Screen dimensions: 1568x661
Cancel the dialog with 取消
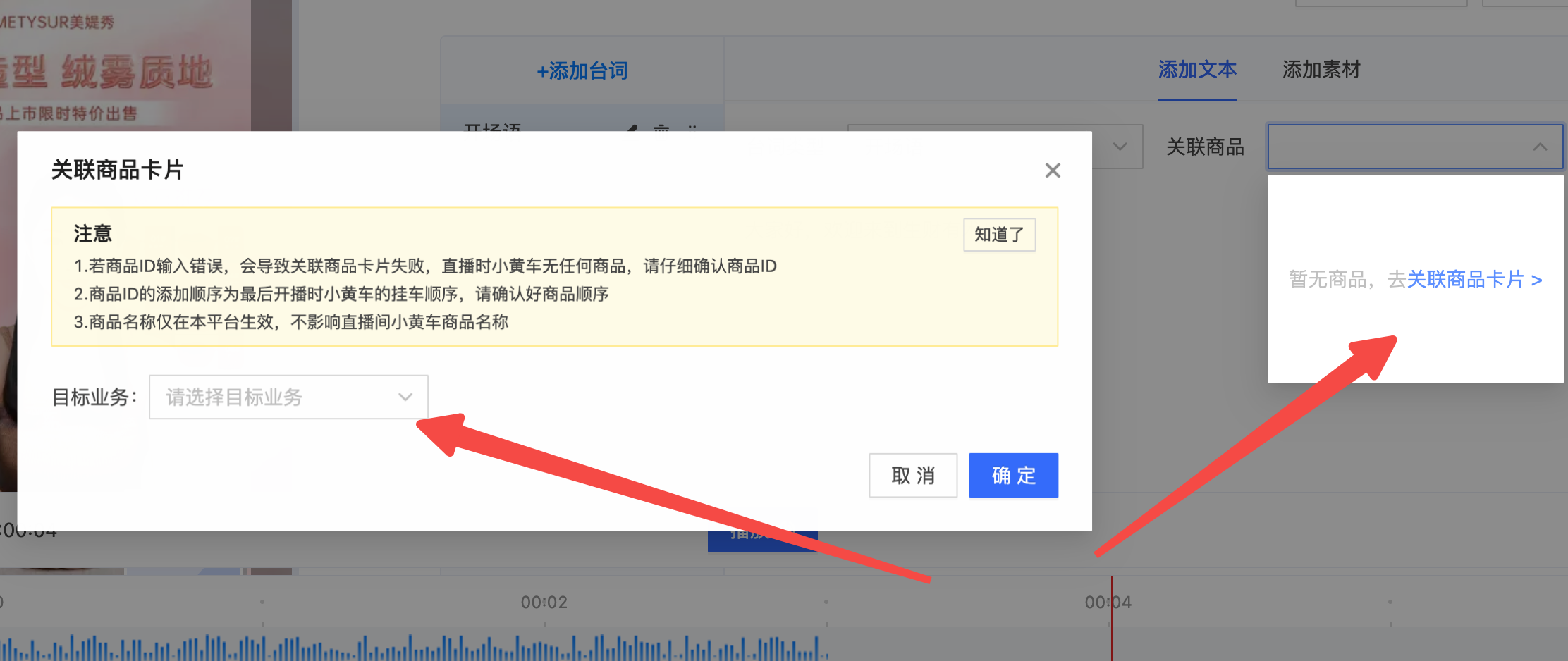pos(912,475)
